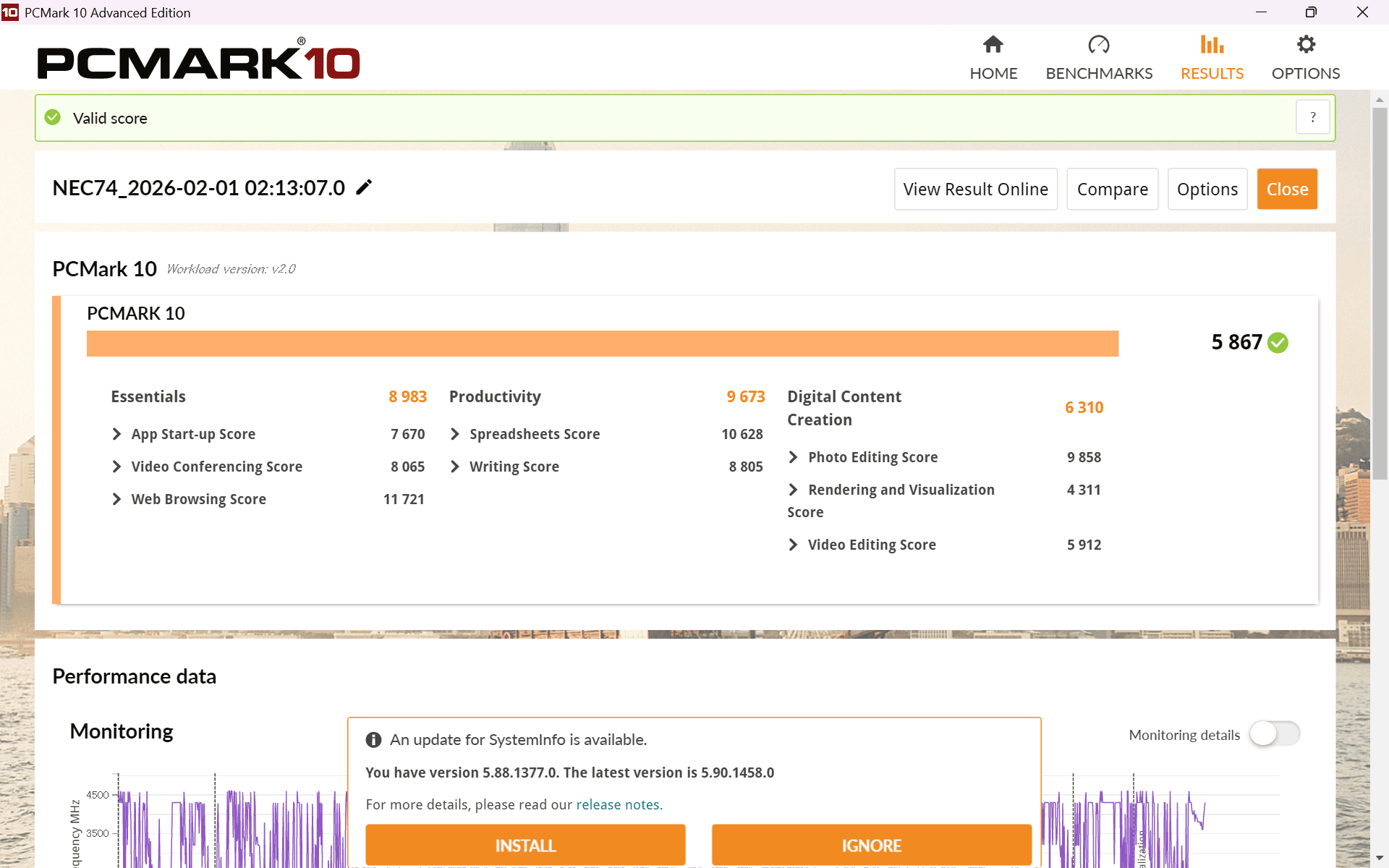Click the pencil icon to rename the result
Screen dimensions: 1389x868
coord(364,187)
